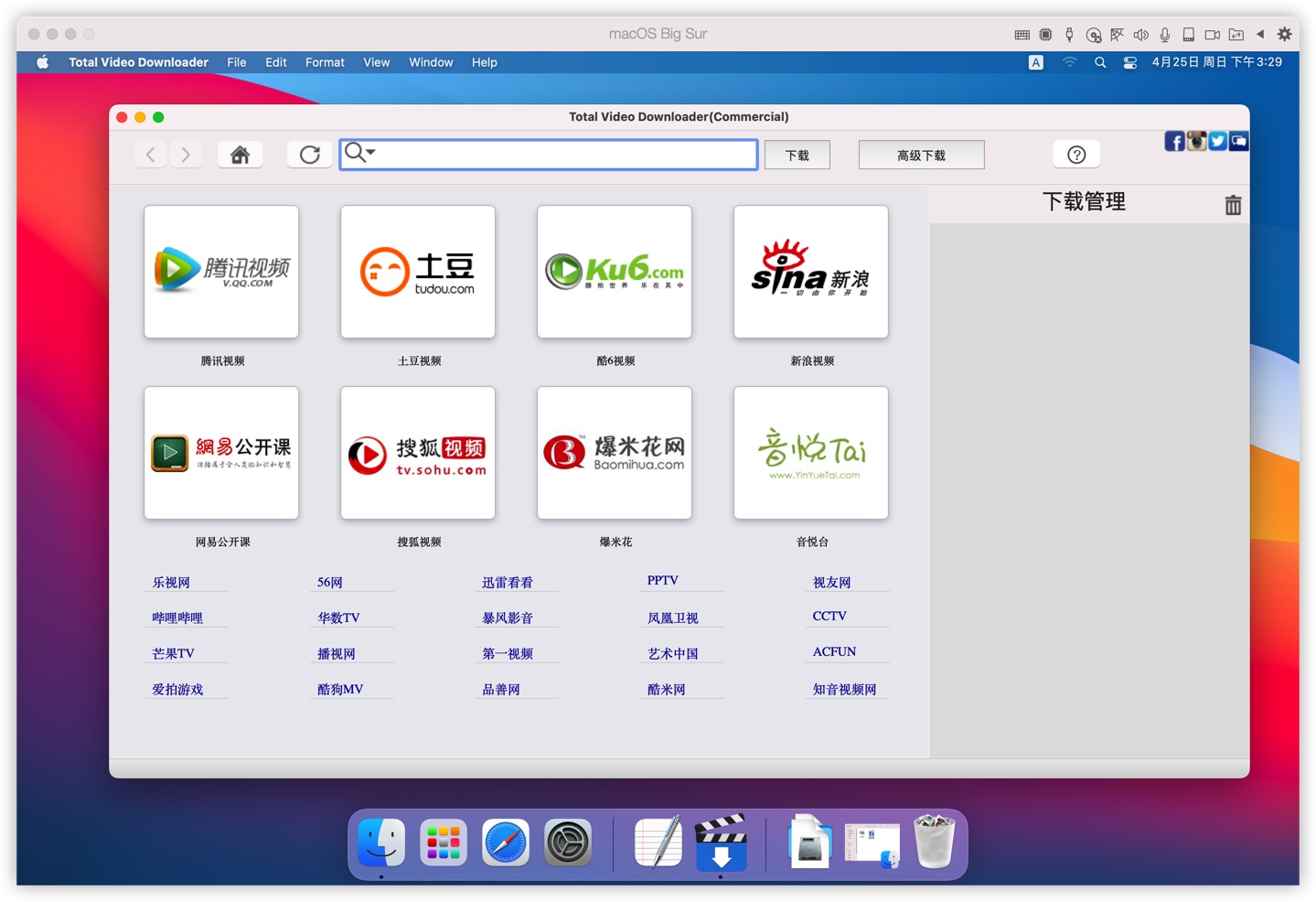Open the 视友网 link
The height and width of the screenshot is (902, 1316).
pyautogui.click(x=831, y=583)
